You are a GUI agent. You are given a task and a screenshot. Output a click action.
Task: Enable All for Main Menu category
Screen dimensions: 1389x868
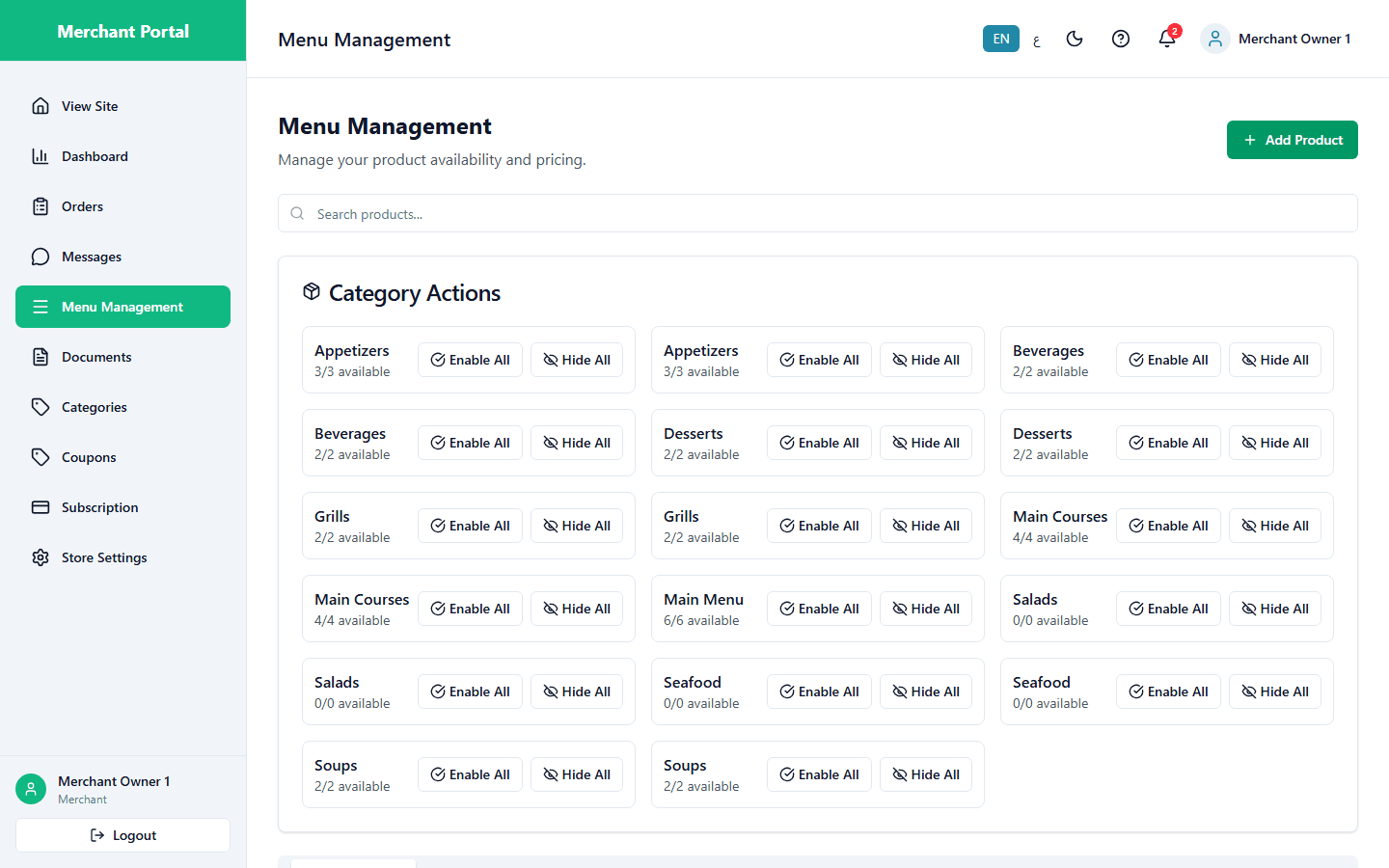(819, 609)
